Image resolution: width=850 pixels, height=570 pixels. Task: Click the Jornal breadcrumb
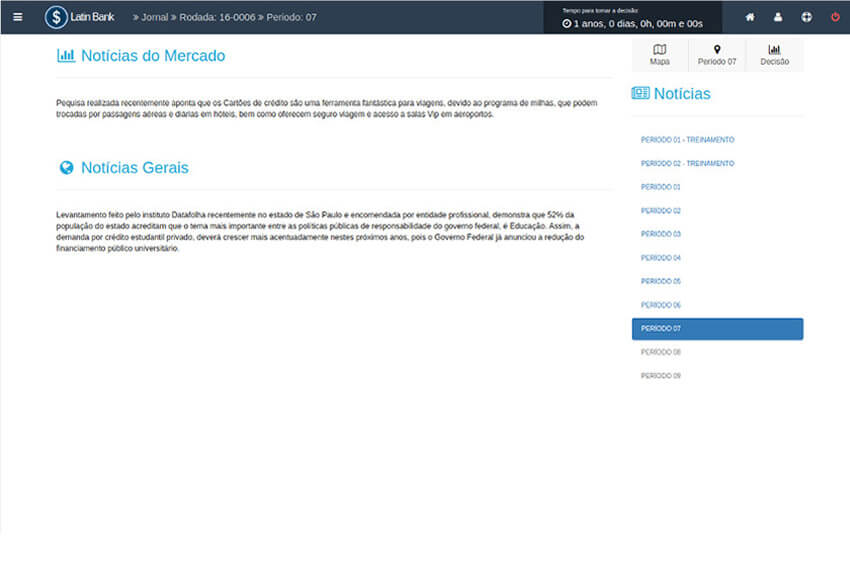pyautogui.click(x=154, y=17)
